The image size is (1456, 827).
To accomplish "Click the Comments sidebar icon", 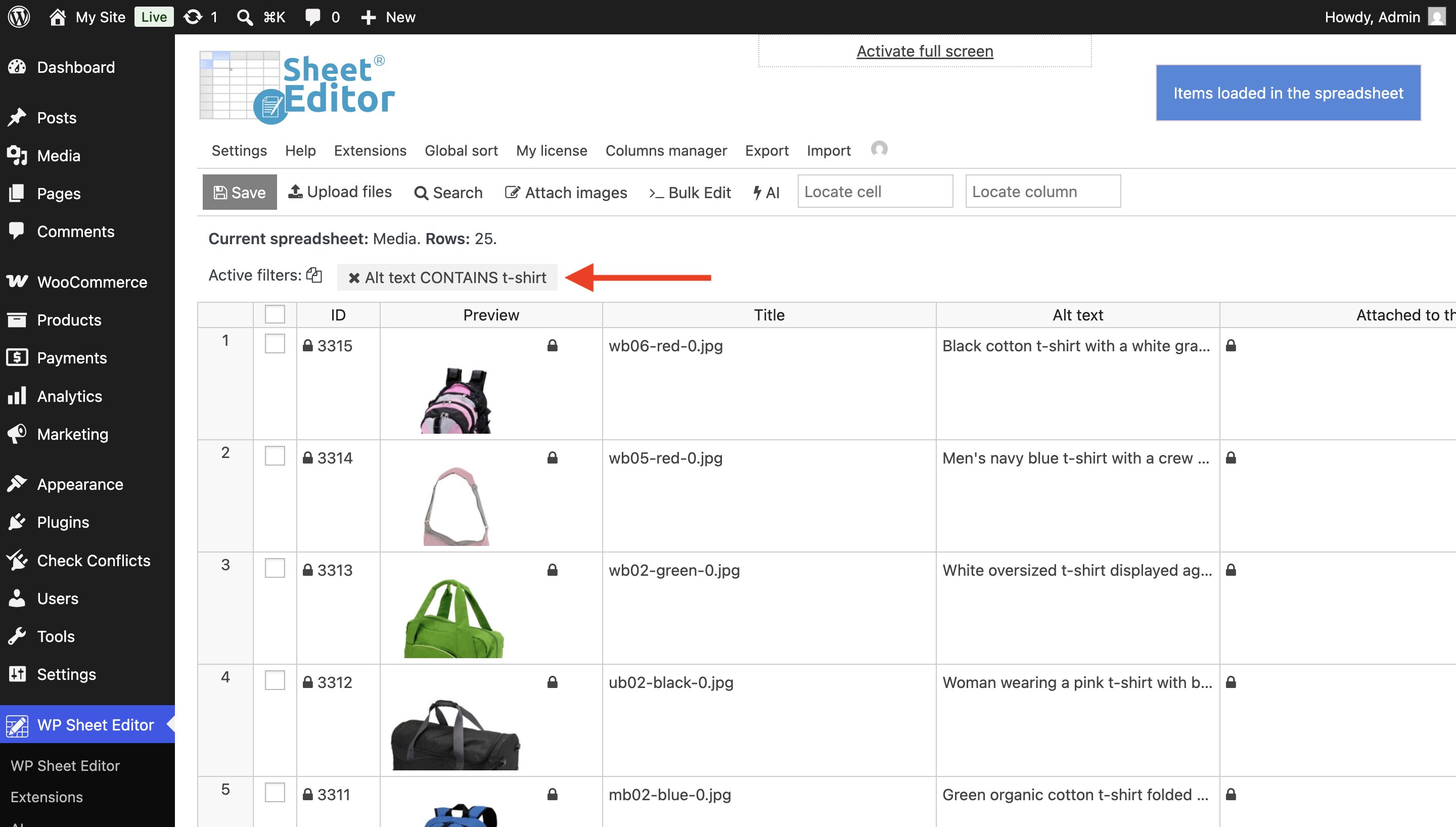I will point(17,231).
